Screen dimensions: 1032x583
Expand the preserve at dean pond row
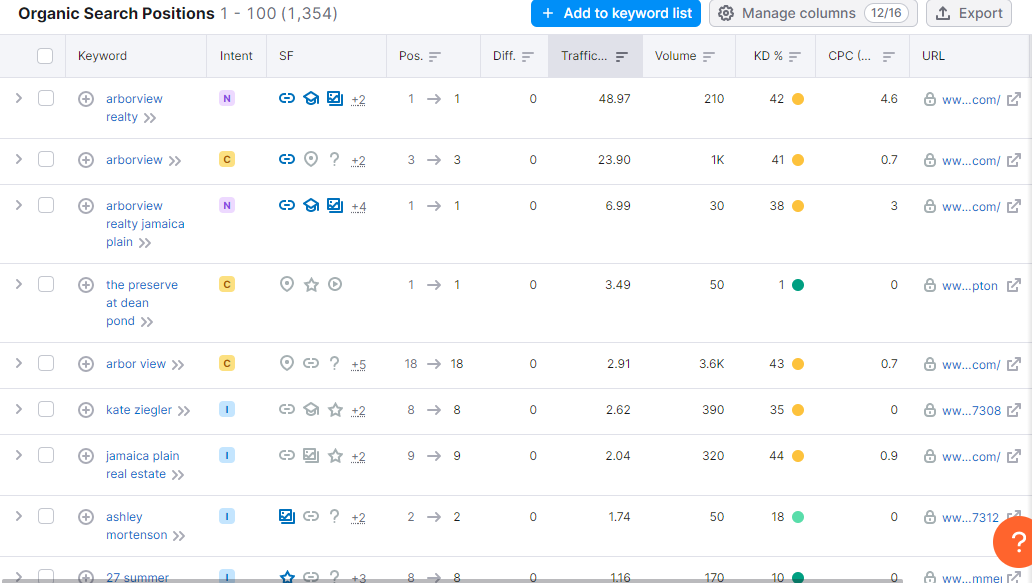click(x=18, y=284)
